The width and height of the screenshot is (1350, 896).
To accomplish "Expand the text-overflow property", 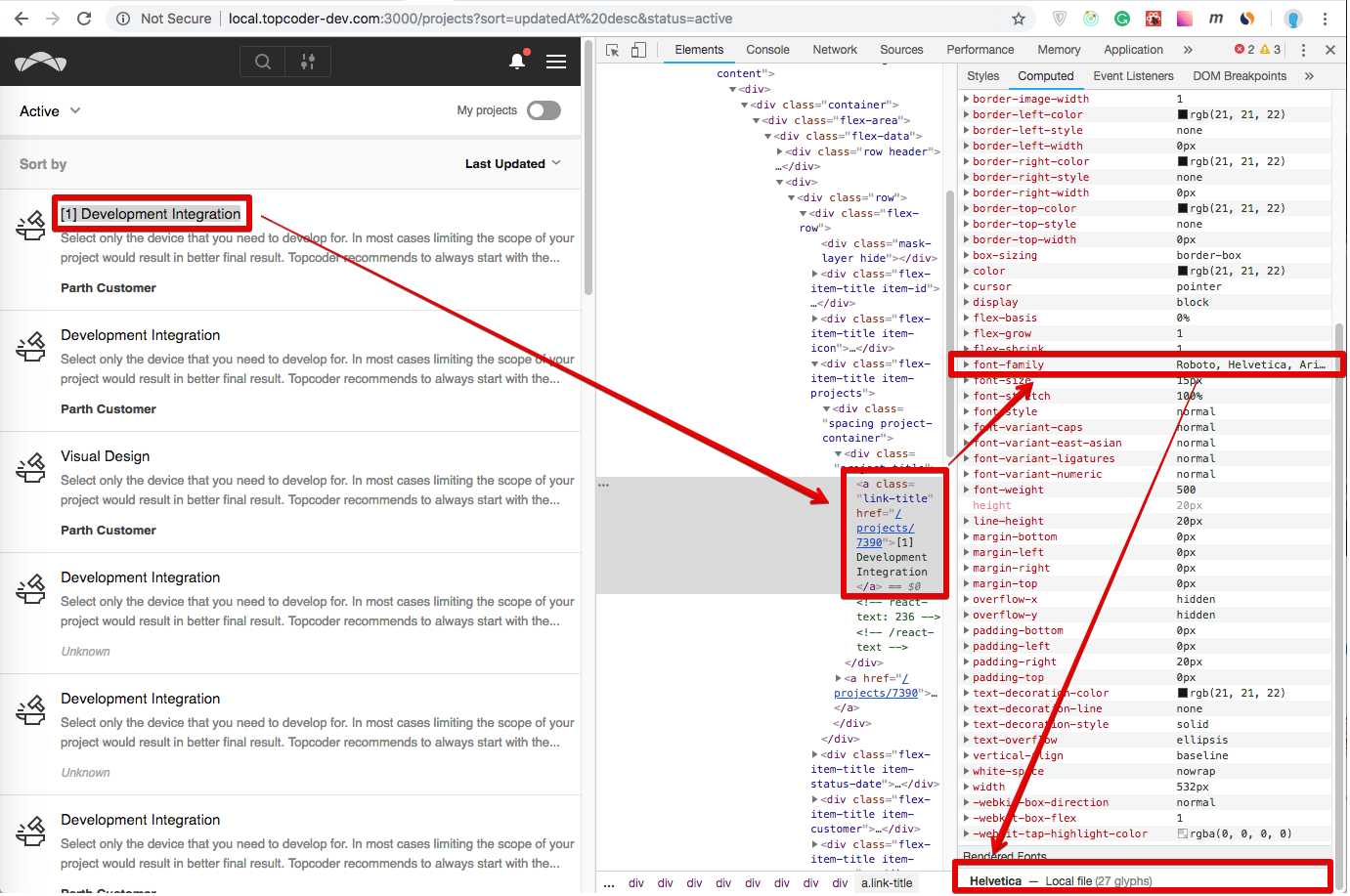I will click(967, 740).
